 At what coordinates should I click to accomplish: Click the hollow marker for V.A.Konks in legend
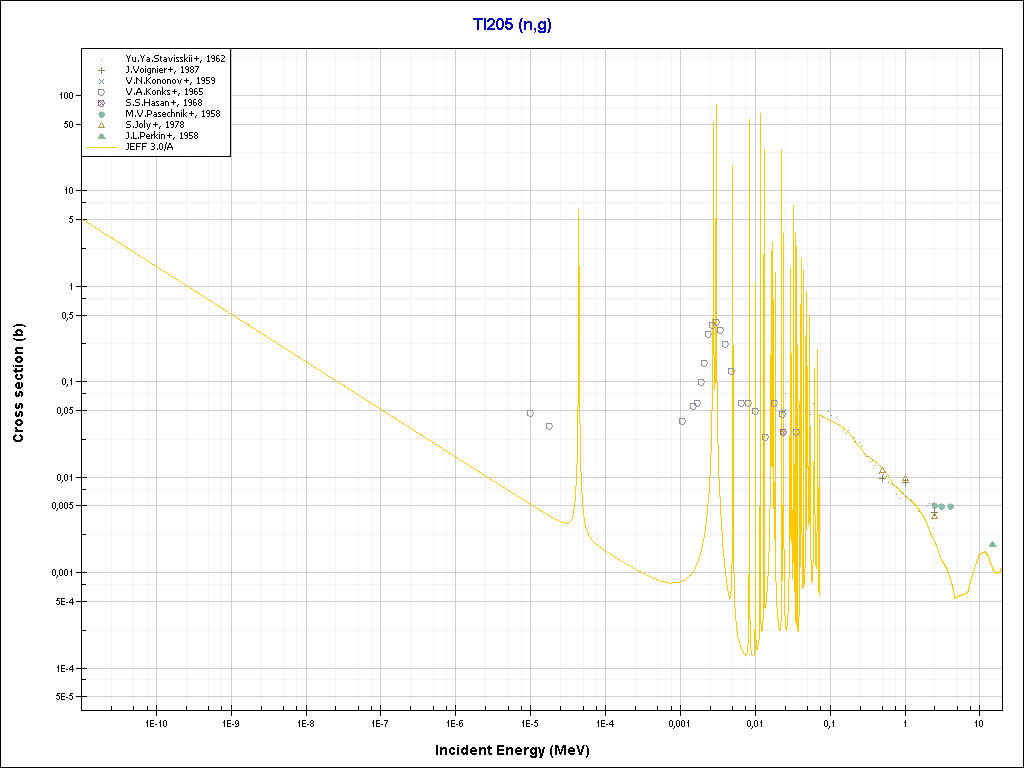[x=102, y=92]
